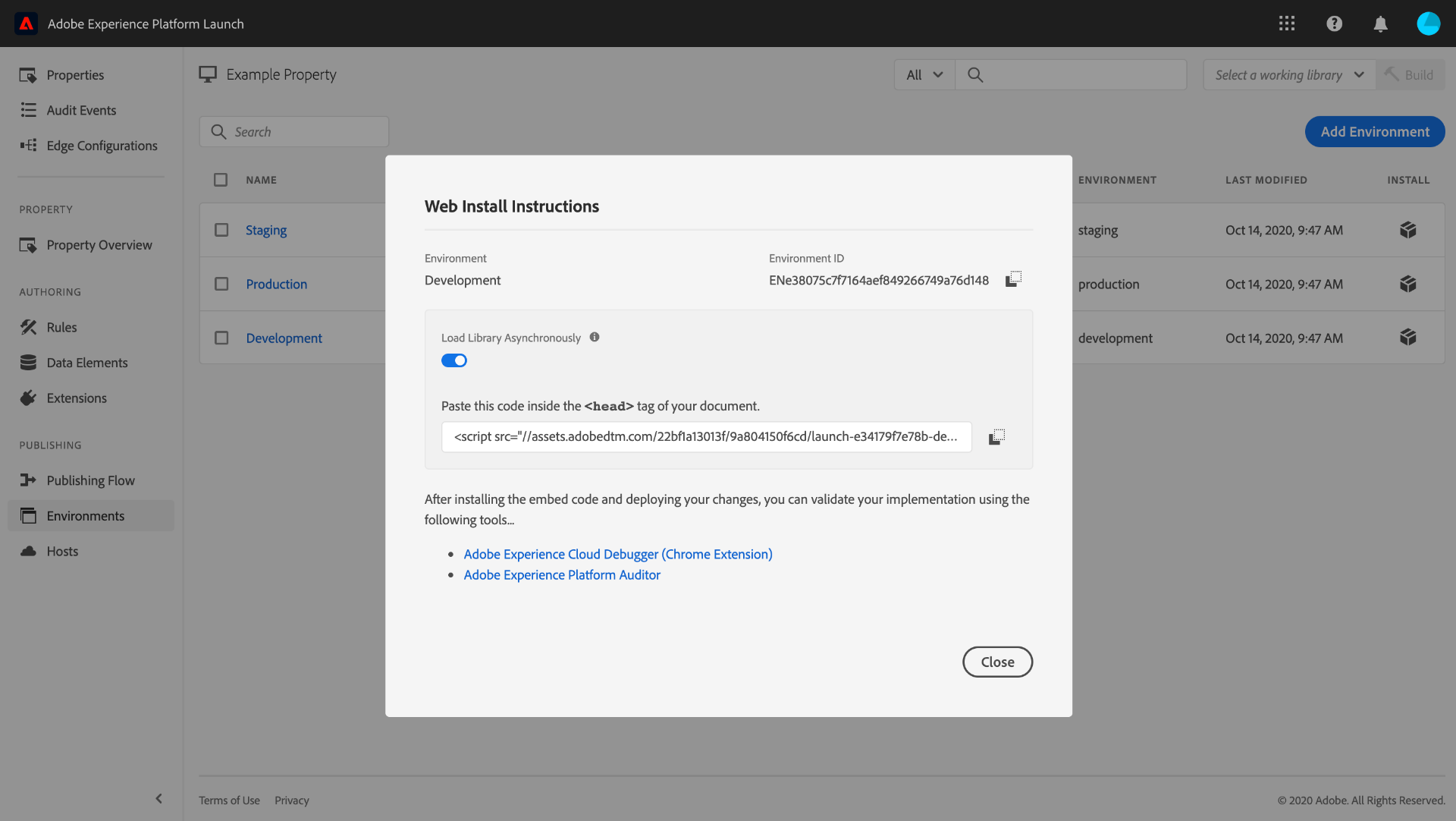Open the notifications bell
Screen dimensions: 1456x821
(x=1381, y=24)
